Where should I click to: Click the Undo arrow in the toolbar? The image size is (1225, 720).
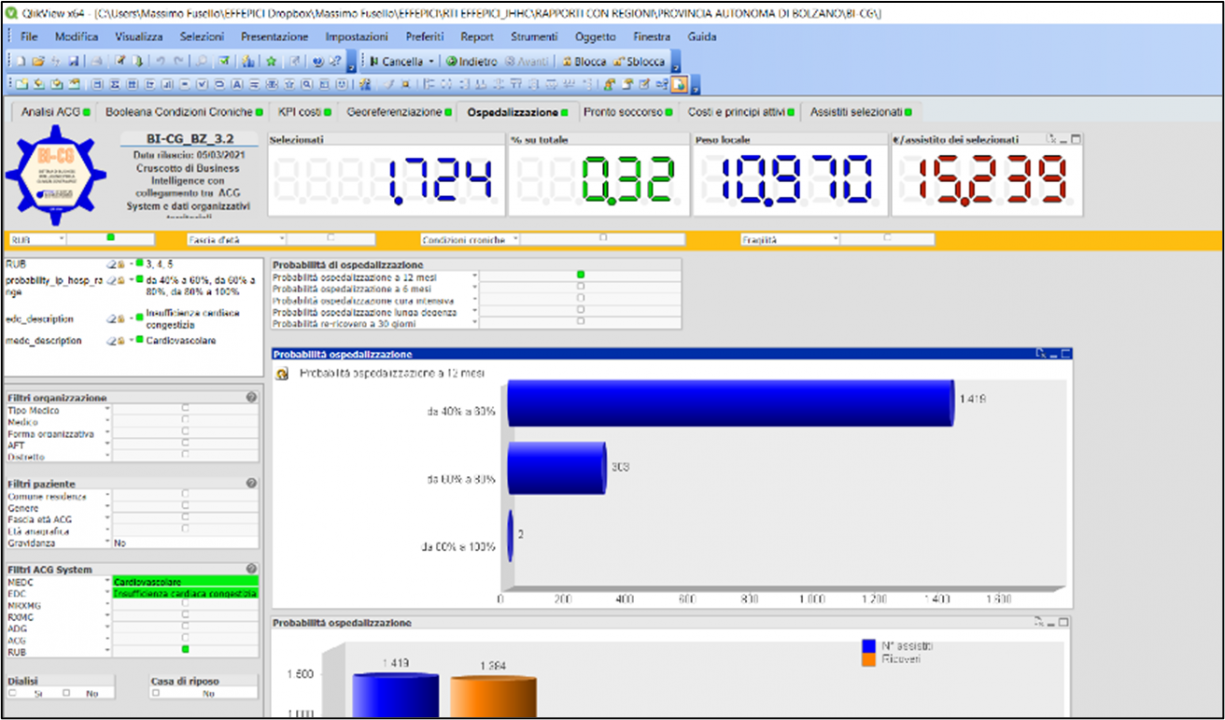click(x=160, y=61)
